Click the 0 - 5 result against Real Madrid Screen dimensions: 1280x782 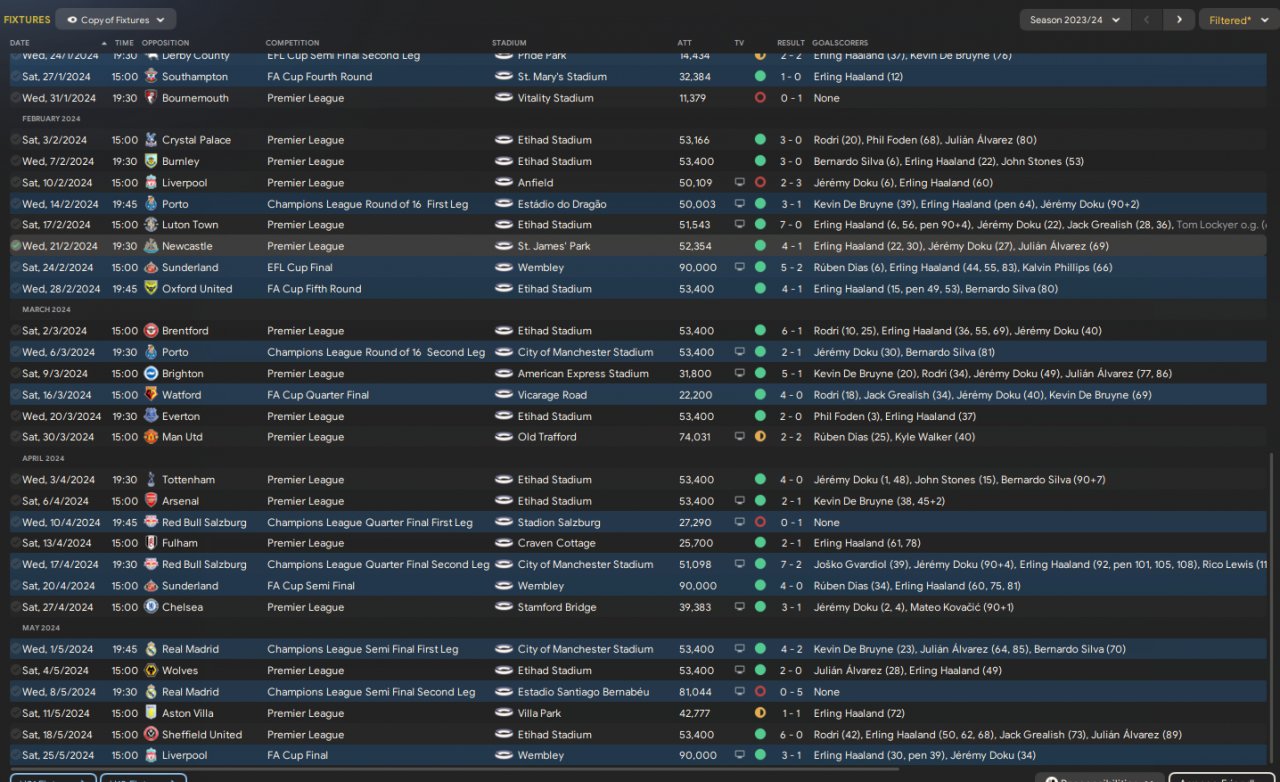tap(791, 692)
